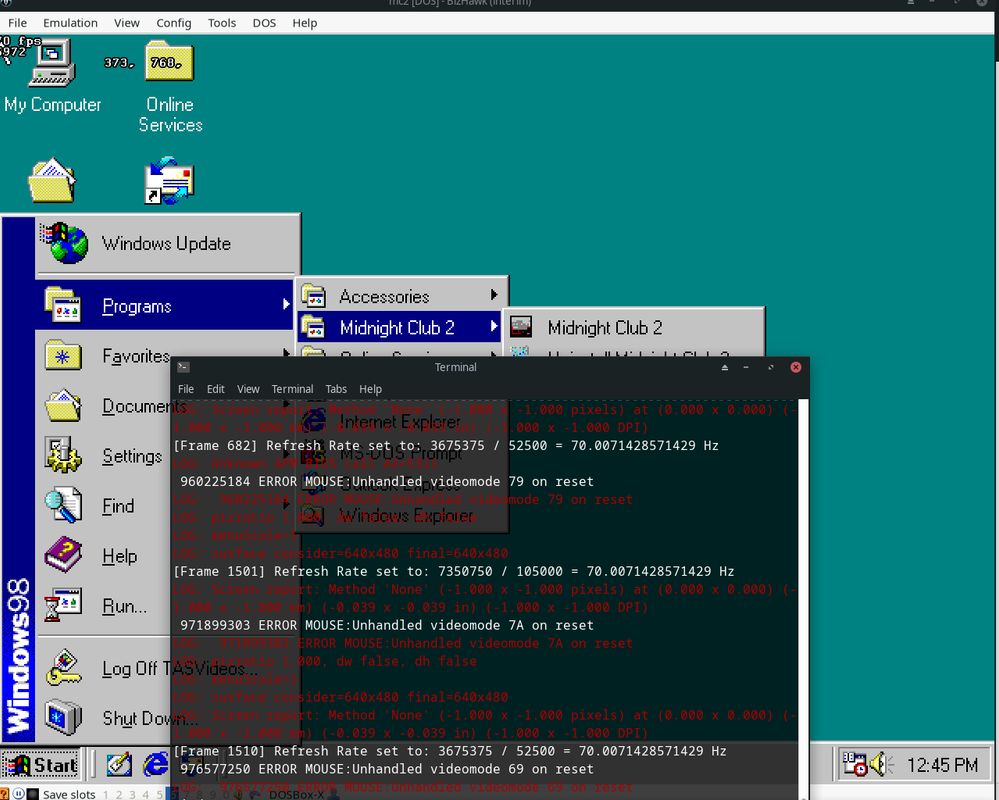999x800 pixels.
Task: Click the black record indicator in BizHawk status bar
Action: point(32,794)
